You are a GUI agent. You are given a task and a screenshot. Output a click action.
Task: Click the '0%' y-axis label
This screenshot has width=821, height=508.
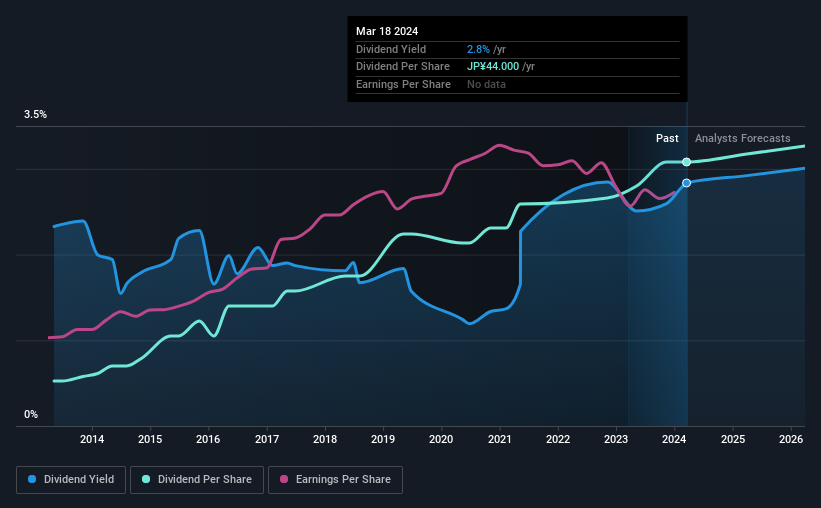tap(31, 414)
